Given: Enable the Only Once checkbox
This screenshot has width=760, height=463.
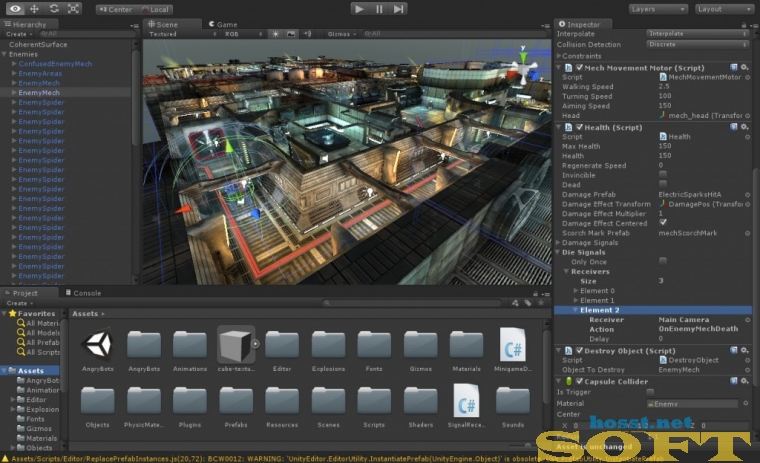Looking at the screenshot, I should click(x=663, y=261).
